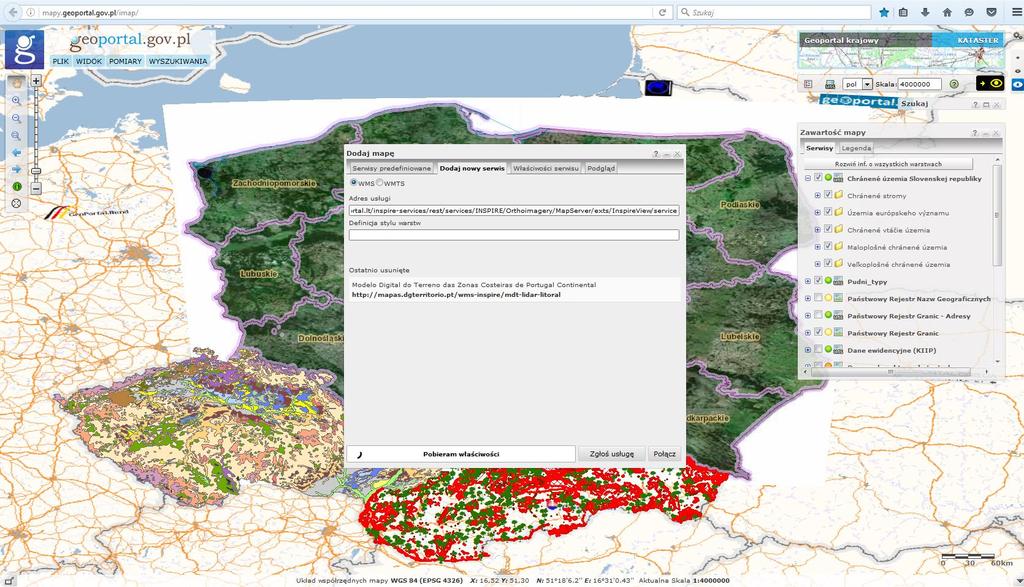Check Państwowy Rejestr Nazw Geograficznych checkbox
1024x587 pixels.
(x=818, y=298)
